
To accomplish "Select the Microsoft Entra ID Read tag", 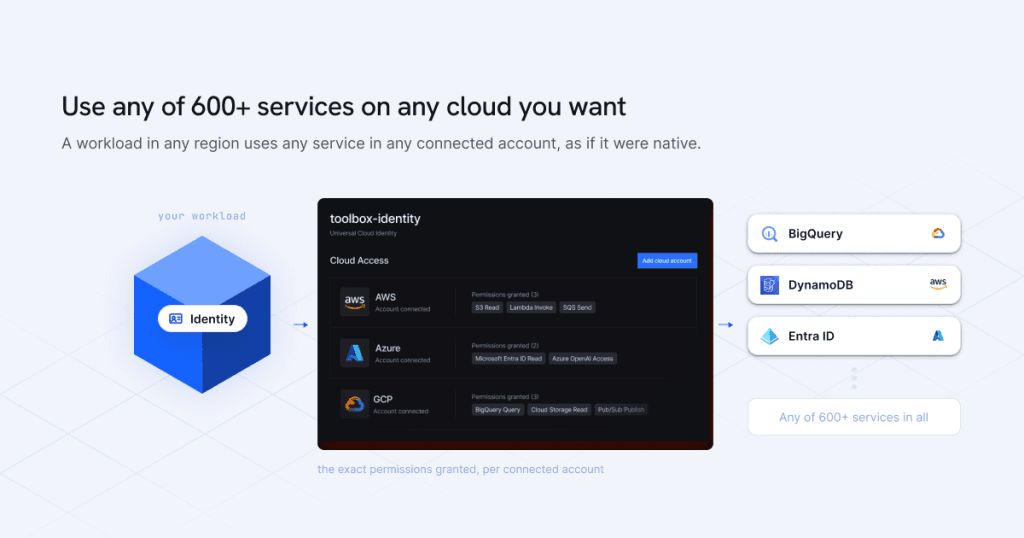I will 509,358.
